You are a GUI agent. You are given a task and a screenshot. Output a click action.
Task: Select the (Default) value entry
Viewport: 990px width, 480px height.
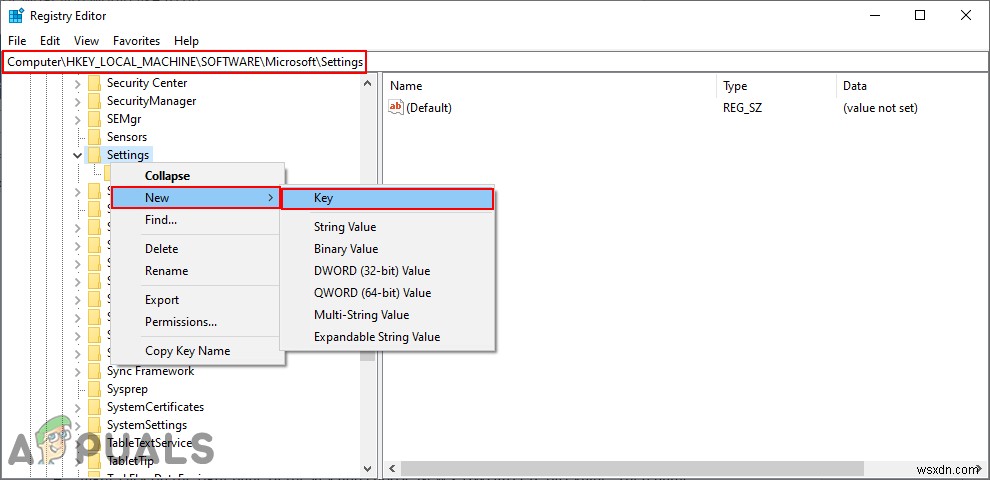pos(429,108)
